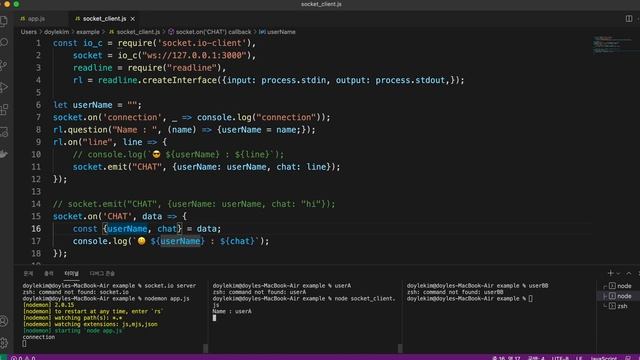The width and height of the screenshot is (640, 360).
Task: Create a new terminal with plus icon
Action: point(610,273)
